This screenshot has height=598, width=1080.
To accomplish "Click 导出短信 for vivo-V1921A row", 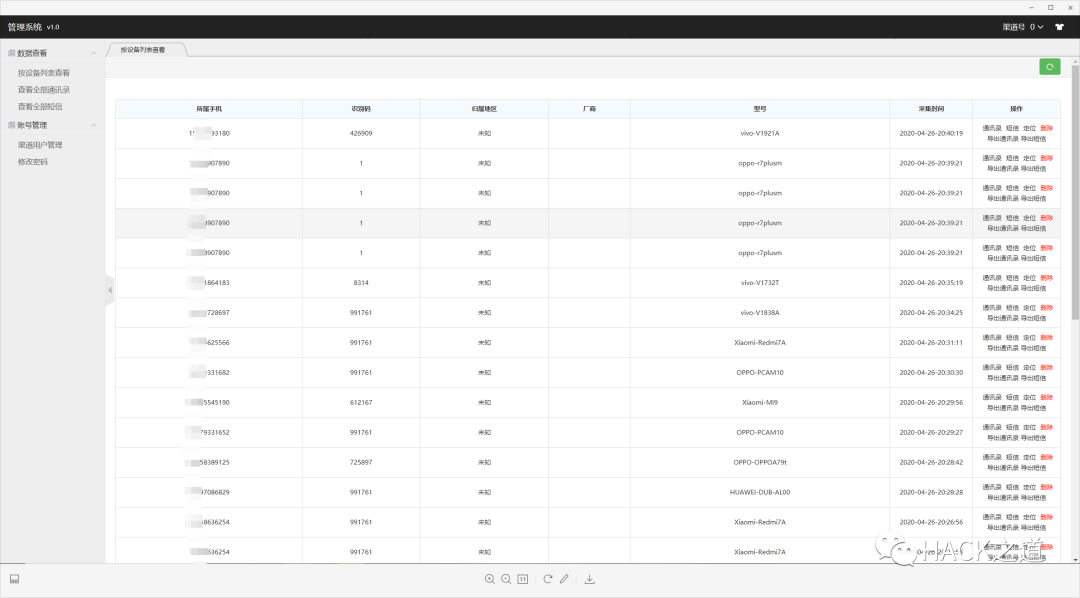I will pos(1033,138).
